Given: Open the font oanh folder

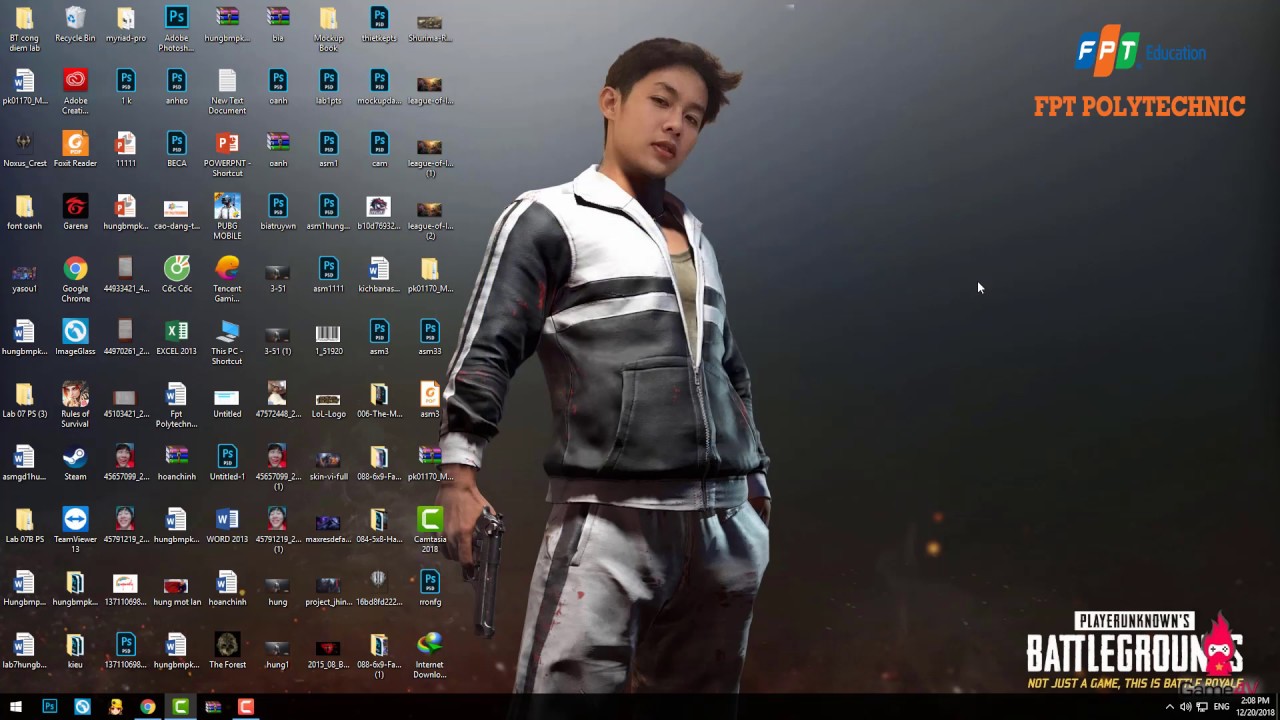Looking at the screenshot, I should (24, 212).
